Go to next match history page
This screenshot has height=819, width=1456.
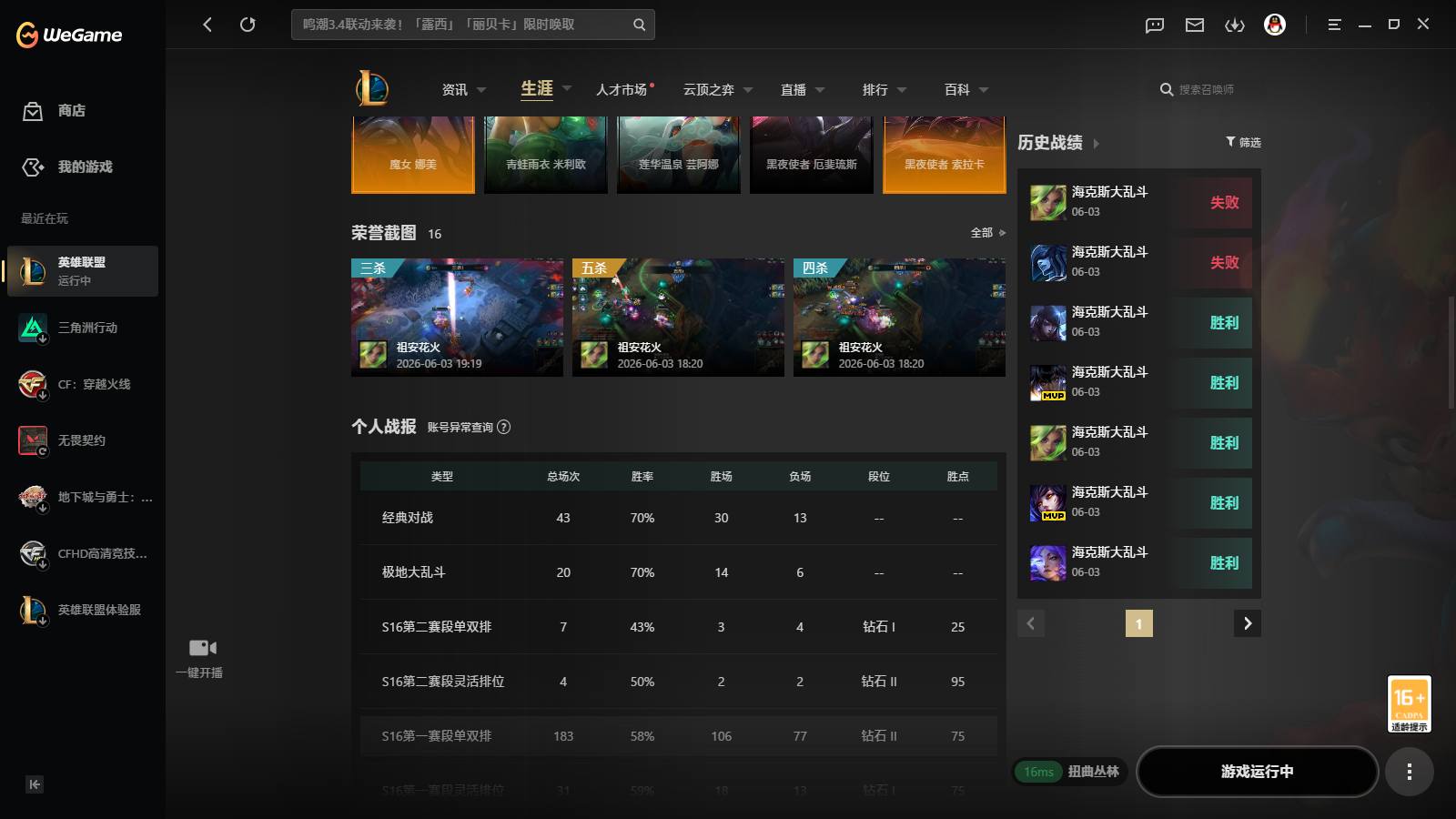pyautogui.click(x=1248, y=623)
